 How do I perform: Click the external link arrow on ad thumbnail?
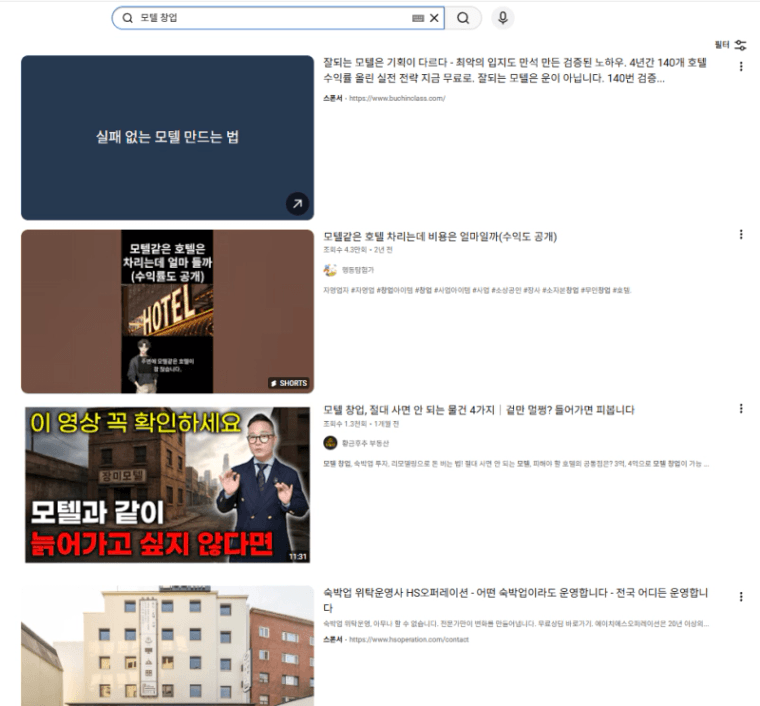[x=297, y=204]
